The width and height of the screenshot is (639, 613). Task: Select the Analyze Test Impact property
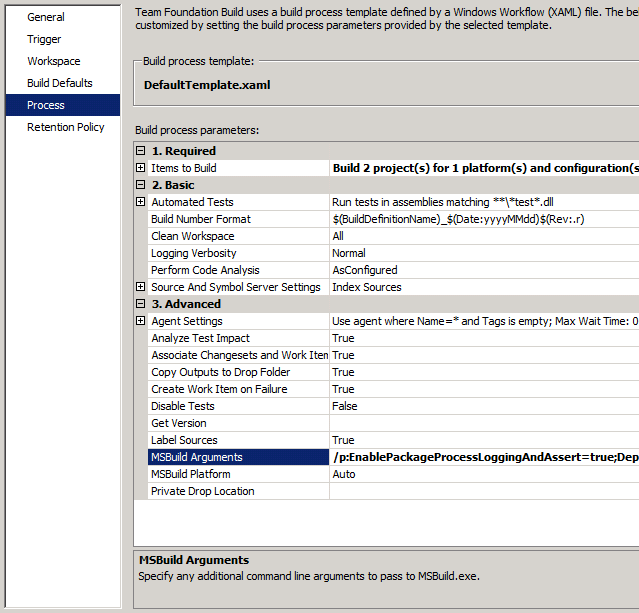coord(238,338)
